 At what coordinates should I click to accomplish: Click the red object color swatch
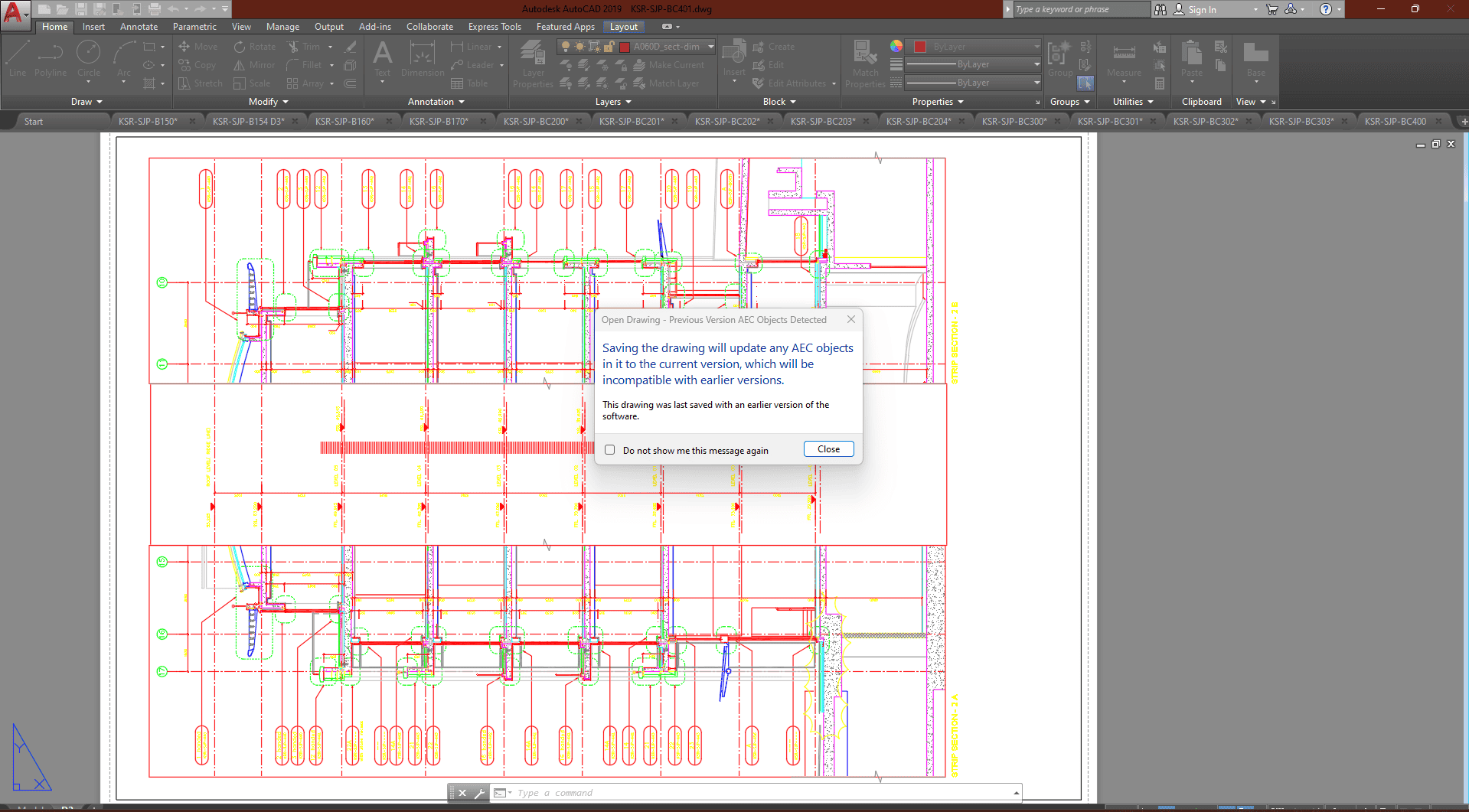pyautogui.click(x=920, y=47)
